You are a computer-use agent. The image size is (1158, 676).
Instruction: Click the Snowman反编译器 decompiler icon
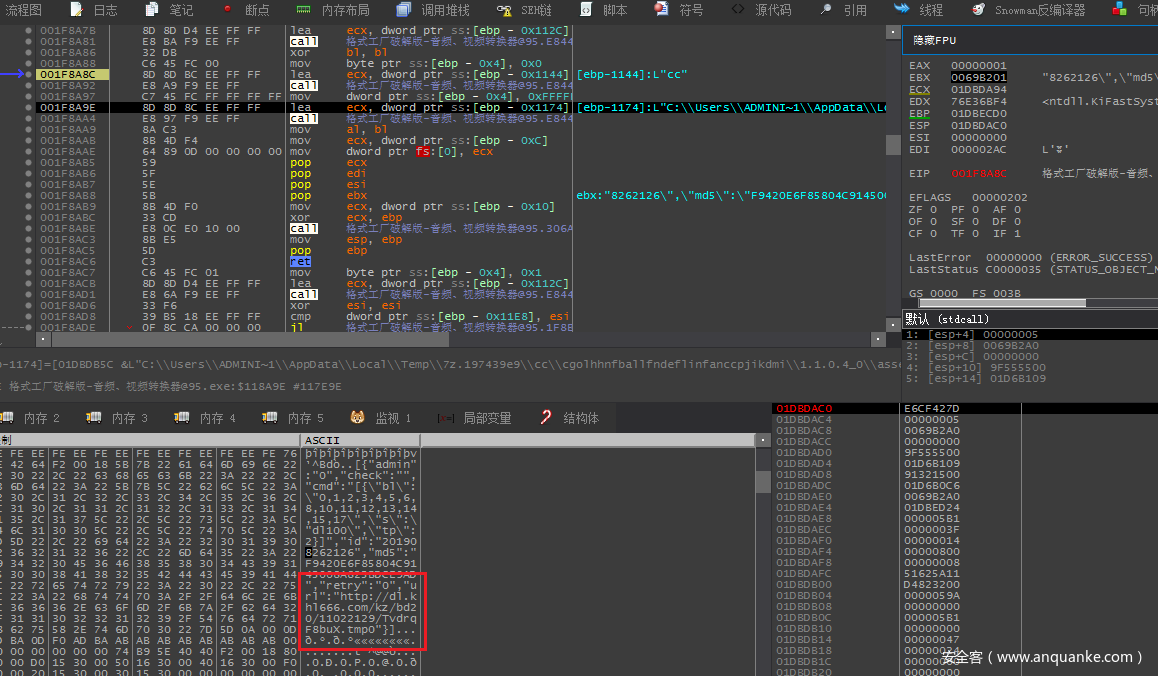(x=978, y=10)
